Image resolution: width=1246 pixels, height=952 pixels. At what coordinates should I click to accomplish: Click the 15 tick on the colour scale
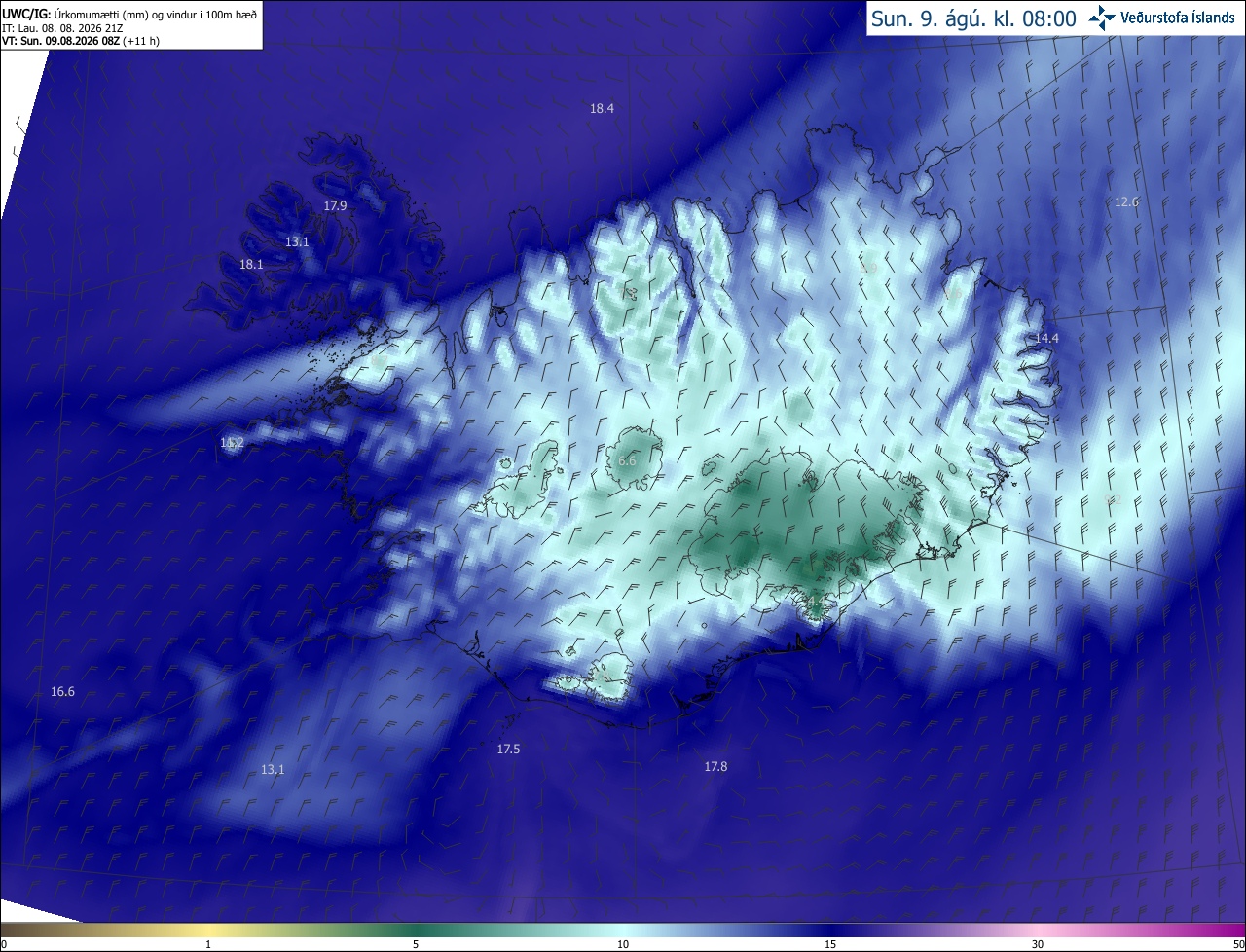[x=830, y=944]
